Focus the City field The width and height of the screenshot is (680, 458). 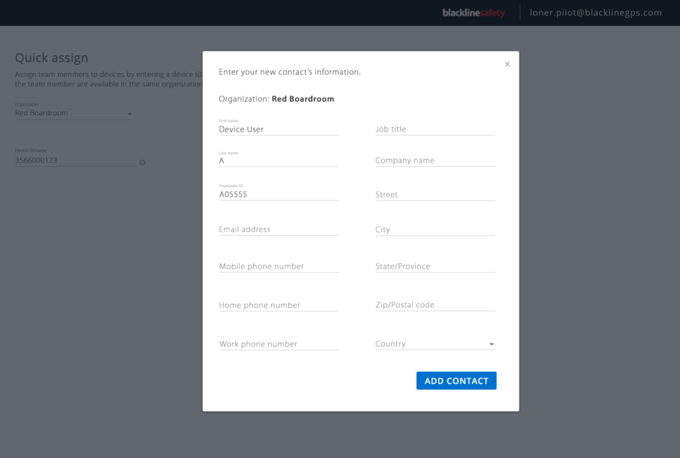(x=435, y=229)
